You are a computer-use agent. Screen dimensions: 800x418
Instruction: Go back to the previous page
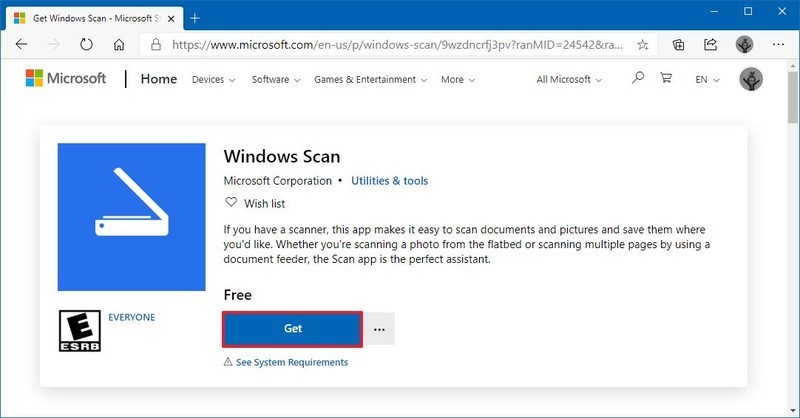(x=21, y=44)
